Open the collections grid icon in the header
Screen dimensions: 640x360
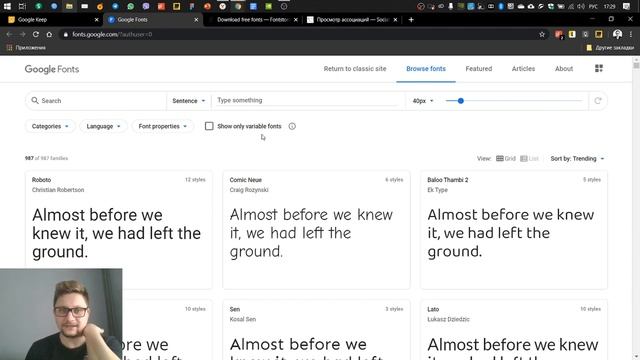pyautogui.click(x=599, y=69)
